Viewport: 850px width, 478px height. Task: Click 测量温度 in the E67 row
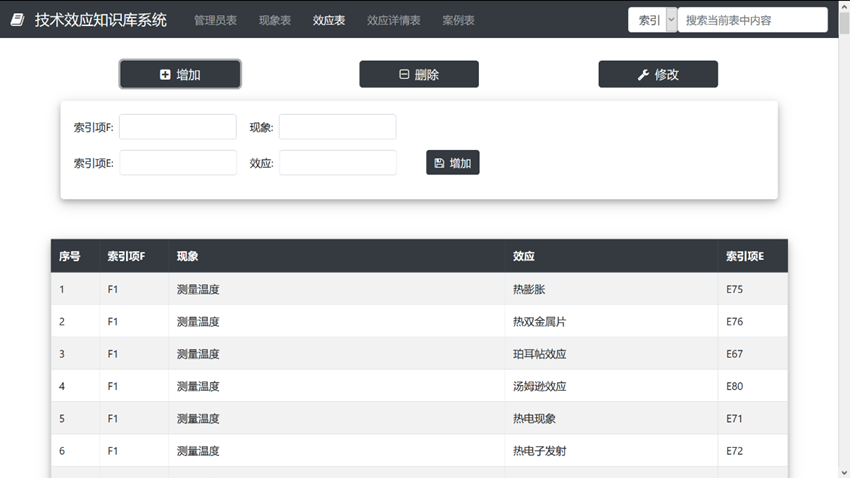tap(198, 354)
